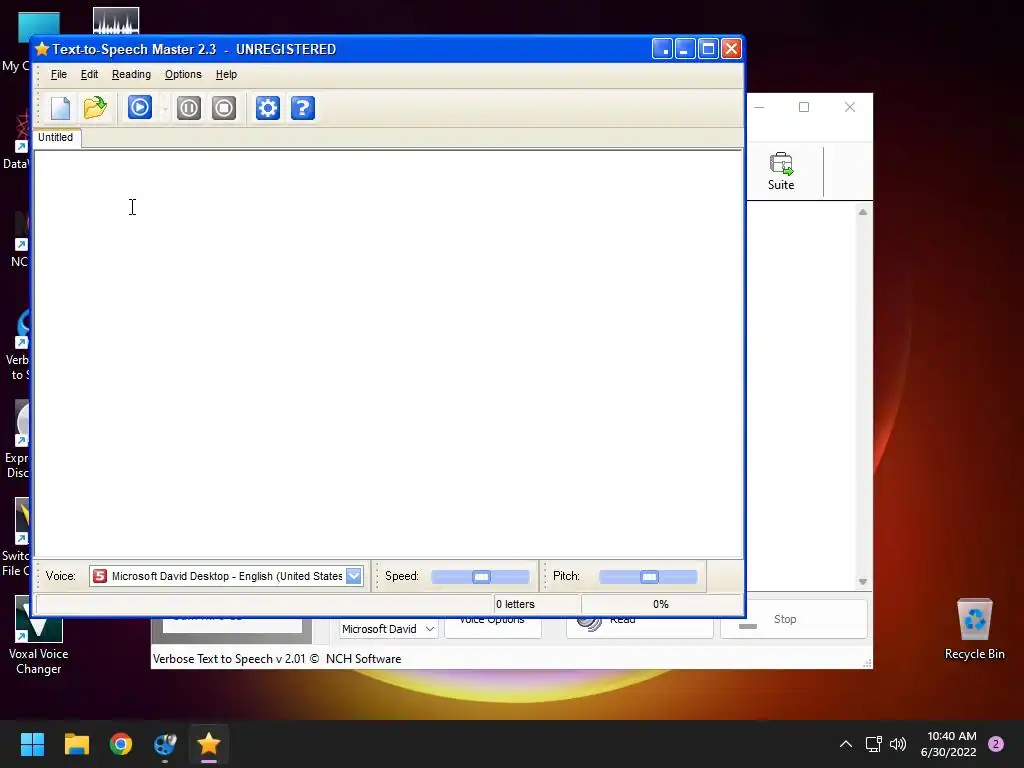This screenshot has height=768, width=1024.
Task: Open the network icon in system tray
Action: tap(873, 744)
